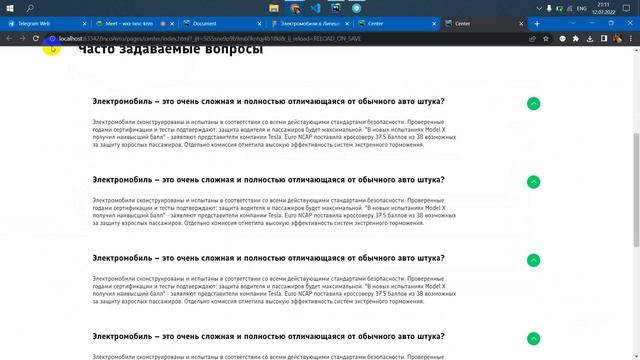Click the page's vertical scrollbar thumb
Viewport: 640px width, 360px height.
pyautogui.click(x=636, y=190)
